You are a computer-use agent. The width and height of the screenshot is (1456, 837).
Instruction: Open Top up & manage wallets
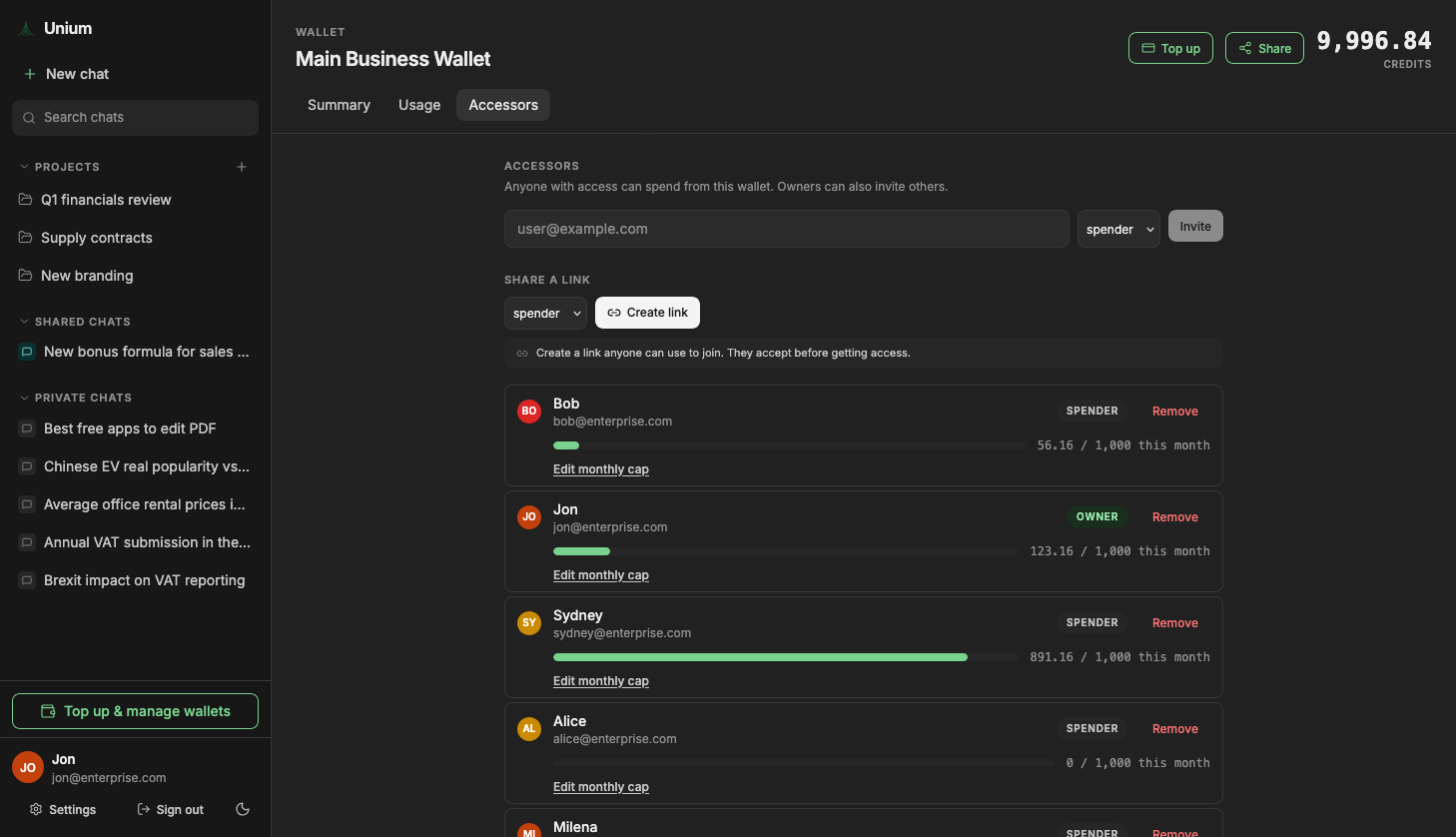[x=135, y=711]
